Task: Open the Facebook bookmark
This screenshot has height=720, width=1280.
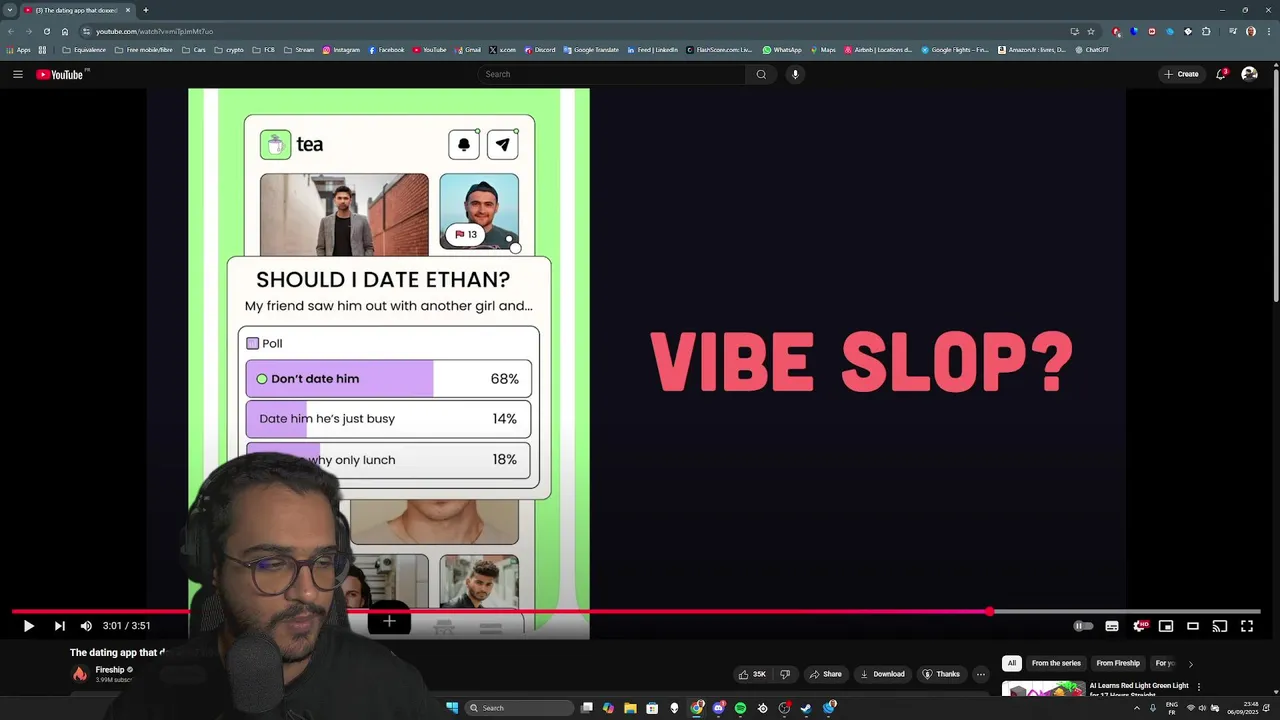Action: (387, 50)
